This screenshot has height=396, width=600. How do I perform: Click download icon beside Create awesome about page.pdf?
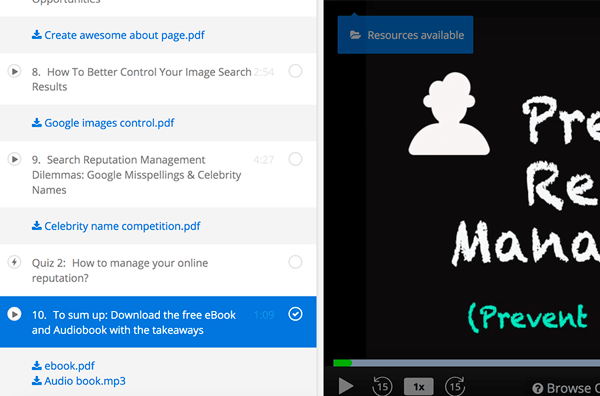(x=37, y=35)
